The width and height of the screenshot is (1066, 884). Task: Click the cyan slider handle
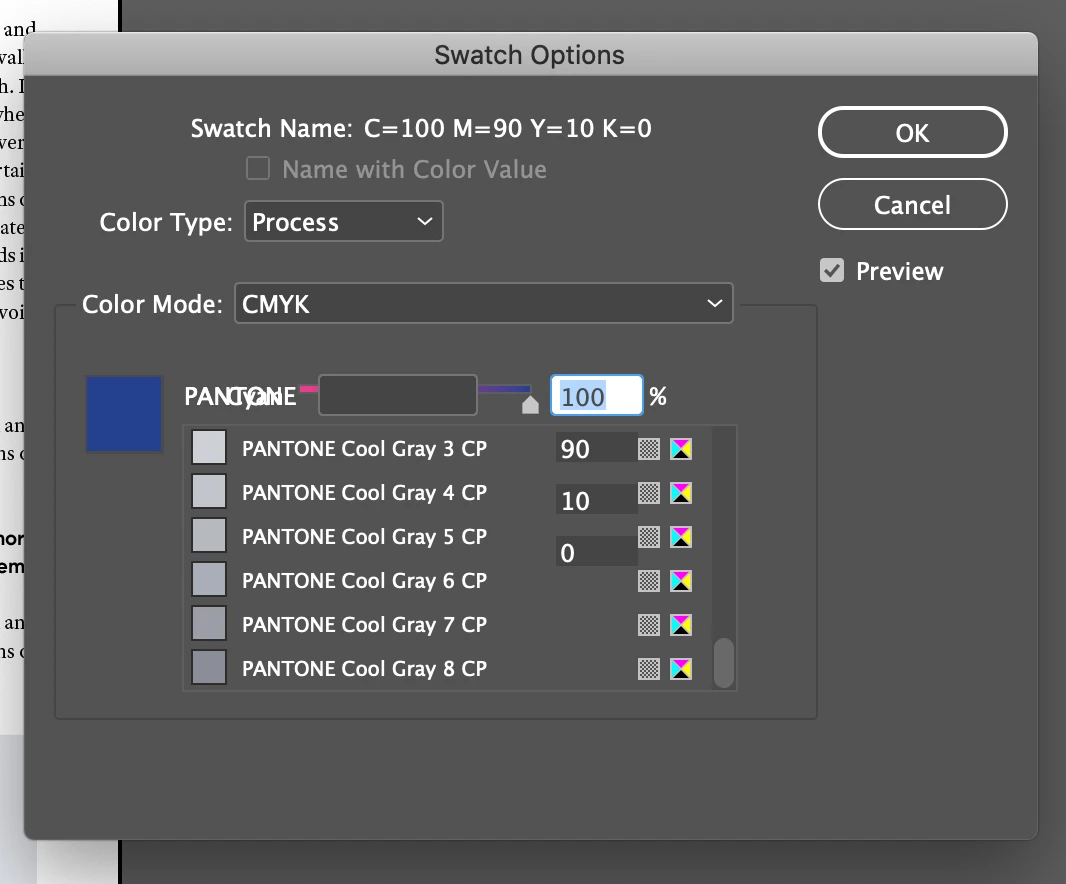click(x=530, y=405)
